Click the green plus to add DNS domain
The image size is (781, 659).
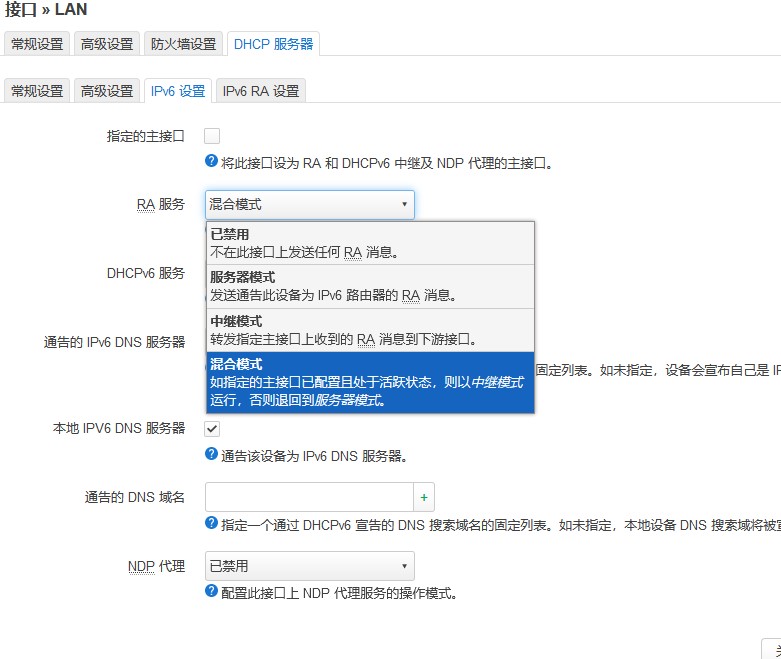coord(423,497)
